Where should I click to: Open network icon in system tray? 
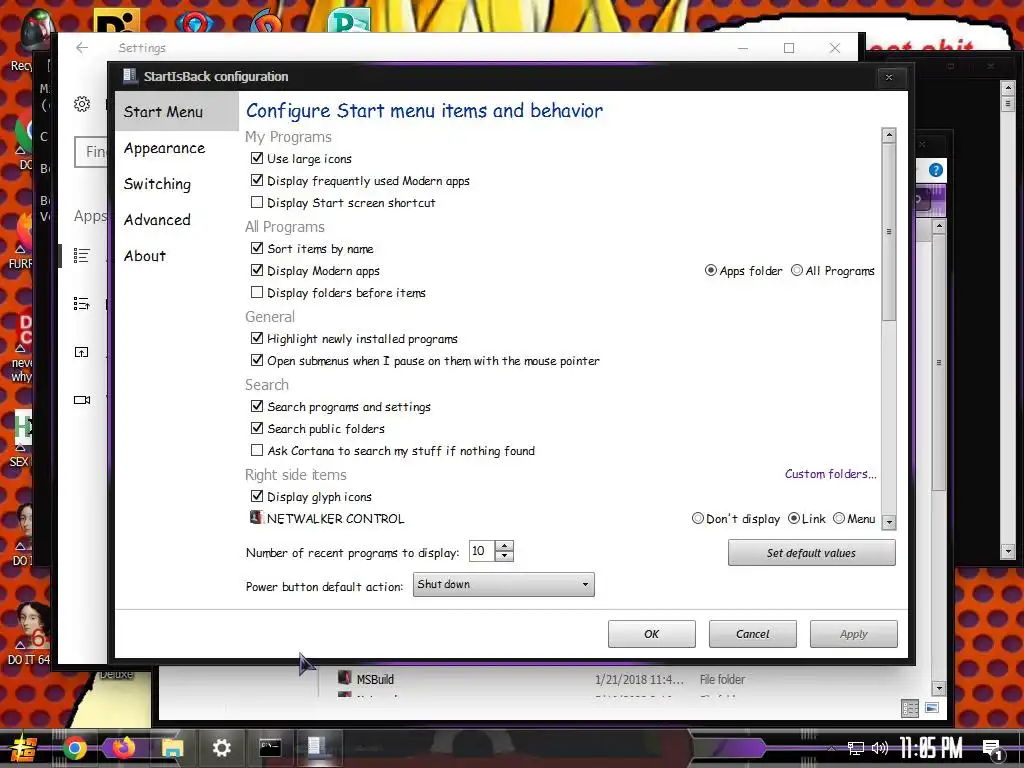(x=856, y=748)
